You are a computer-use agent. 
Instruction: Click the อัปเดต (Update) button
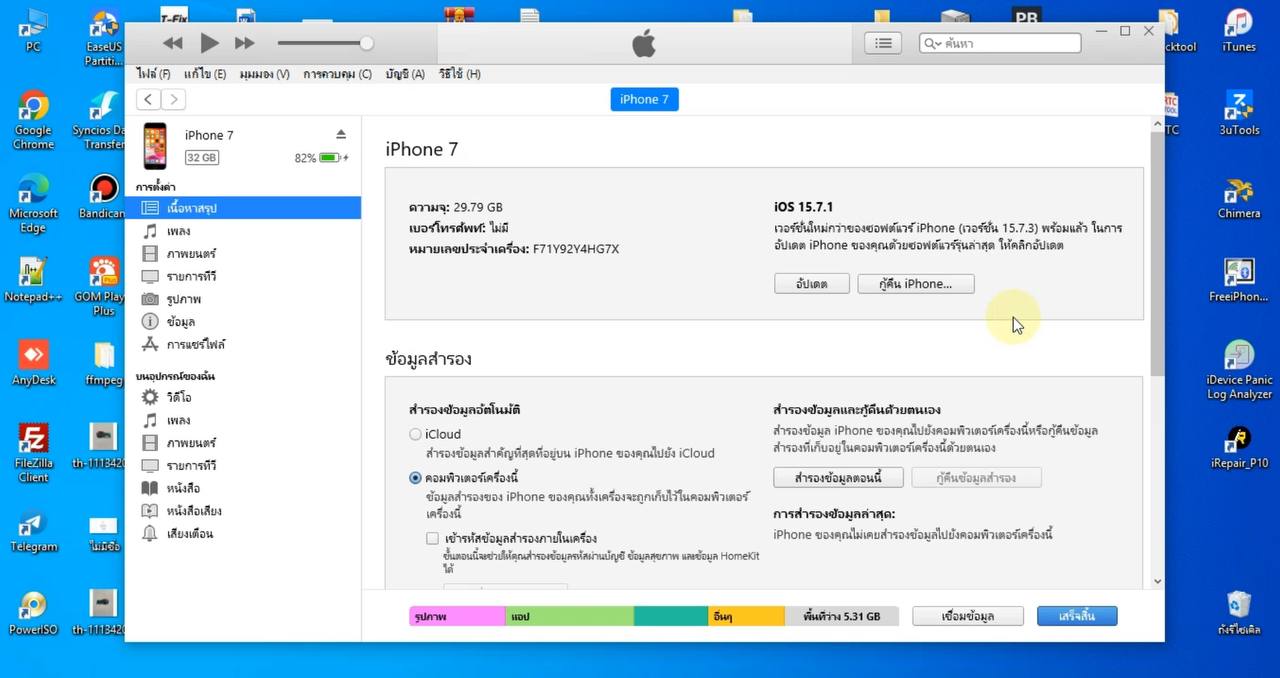pyautogui.click(x=811, y=283)
